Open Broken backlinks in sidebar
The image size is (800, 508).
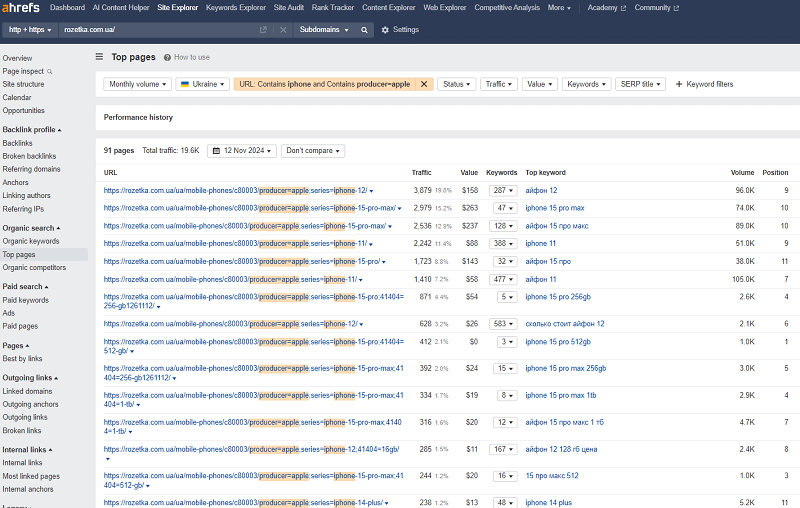click(29, 157)
